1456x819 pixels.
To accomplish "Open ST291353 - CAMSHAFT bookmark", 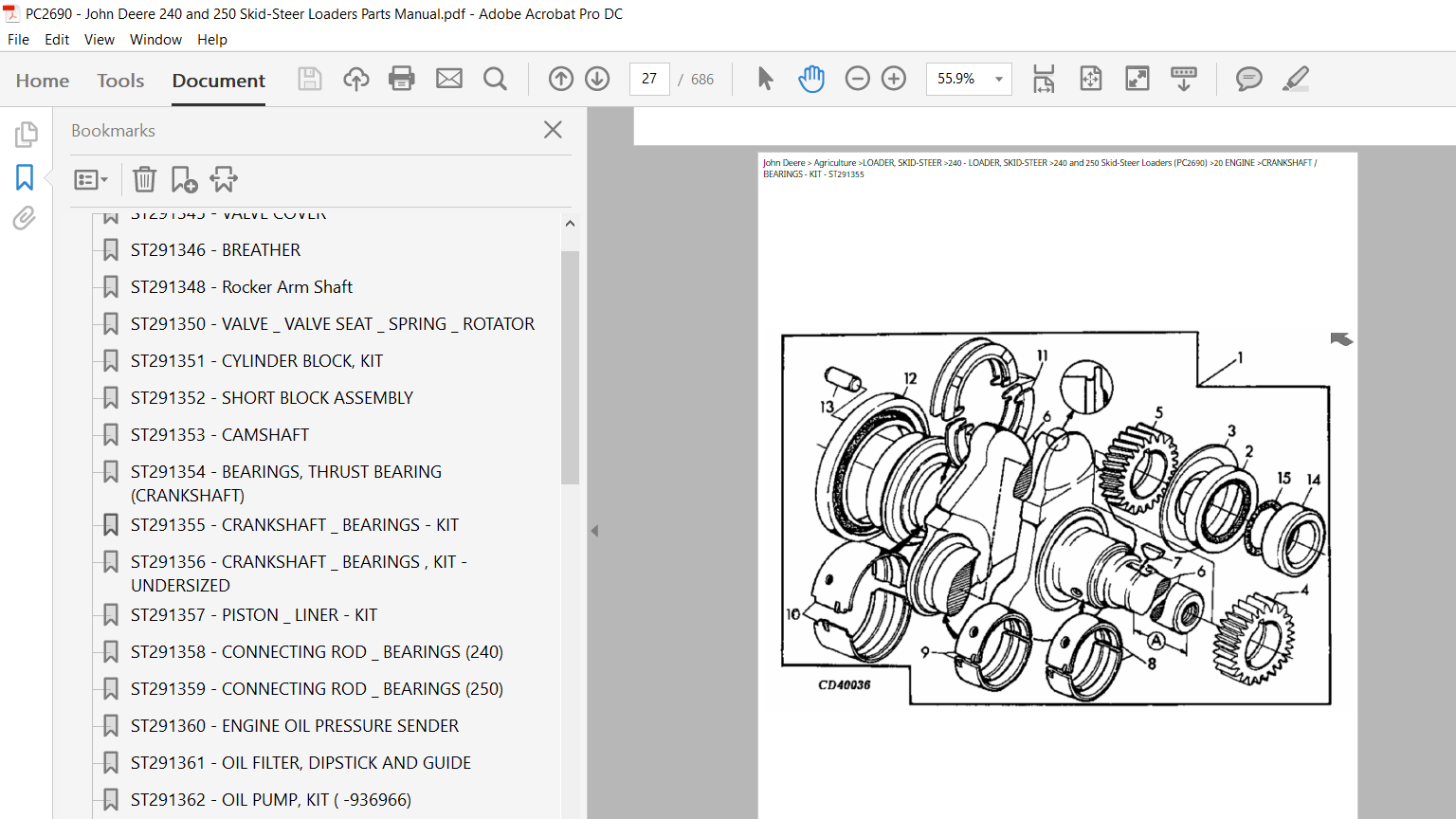I will click(x=220, y=435).
